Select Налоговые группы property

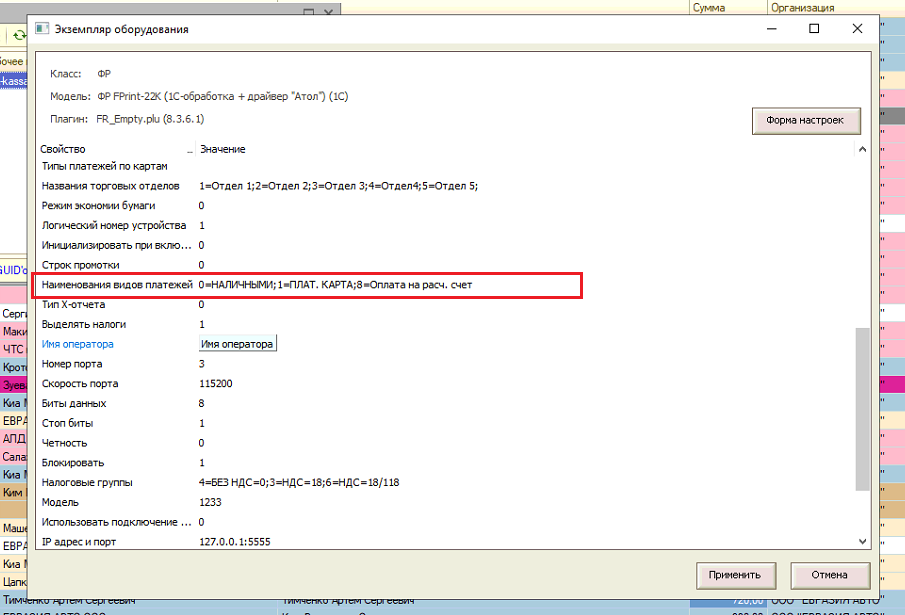[x=87, y=483]
